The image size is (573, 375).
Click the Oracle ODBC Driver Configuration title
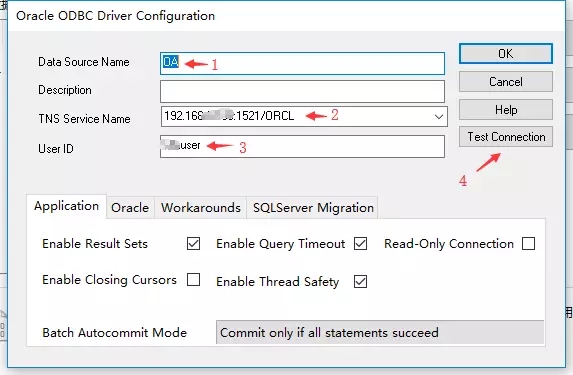pyautogui.click(x=115, y=16)
